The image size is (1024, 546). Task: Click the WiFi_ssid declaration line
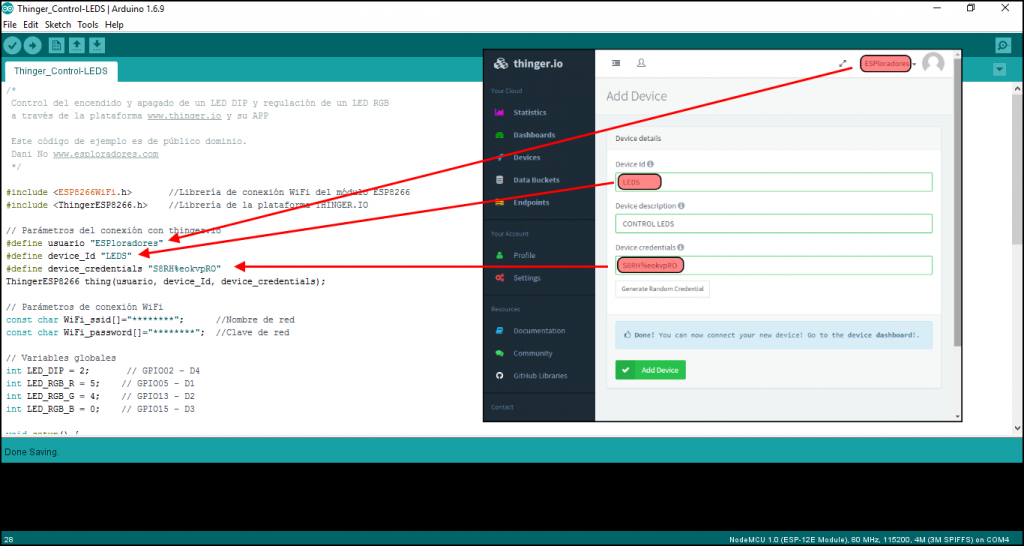pyautogui.click(x=95, y=320)
